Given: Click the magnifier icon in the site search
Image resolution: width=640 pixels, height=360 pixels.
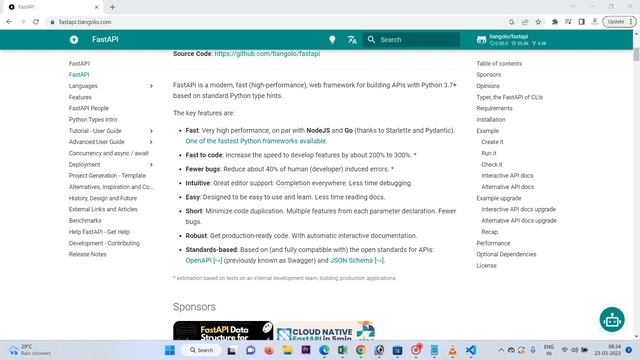Looking at the screenshot, I should [x=371, y=40].
